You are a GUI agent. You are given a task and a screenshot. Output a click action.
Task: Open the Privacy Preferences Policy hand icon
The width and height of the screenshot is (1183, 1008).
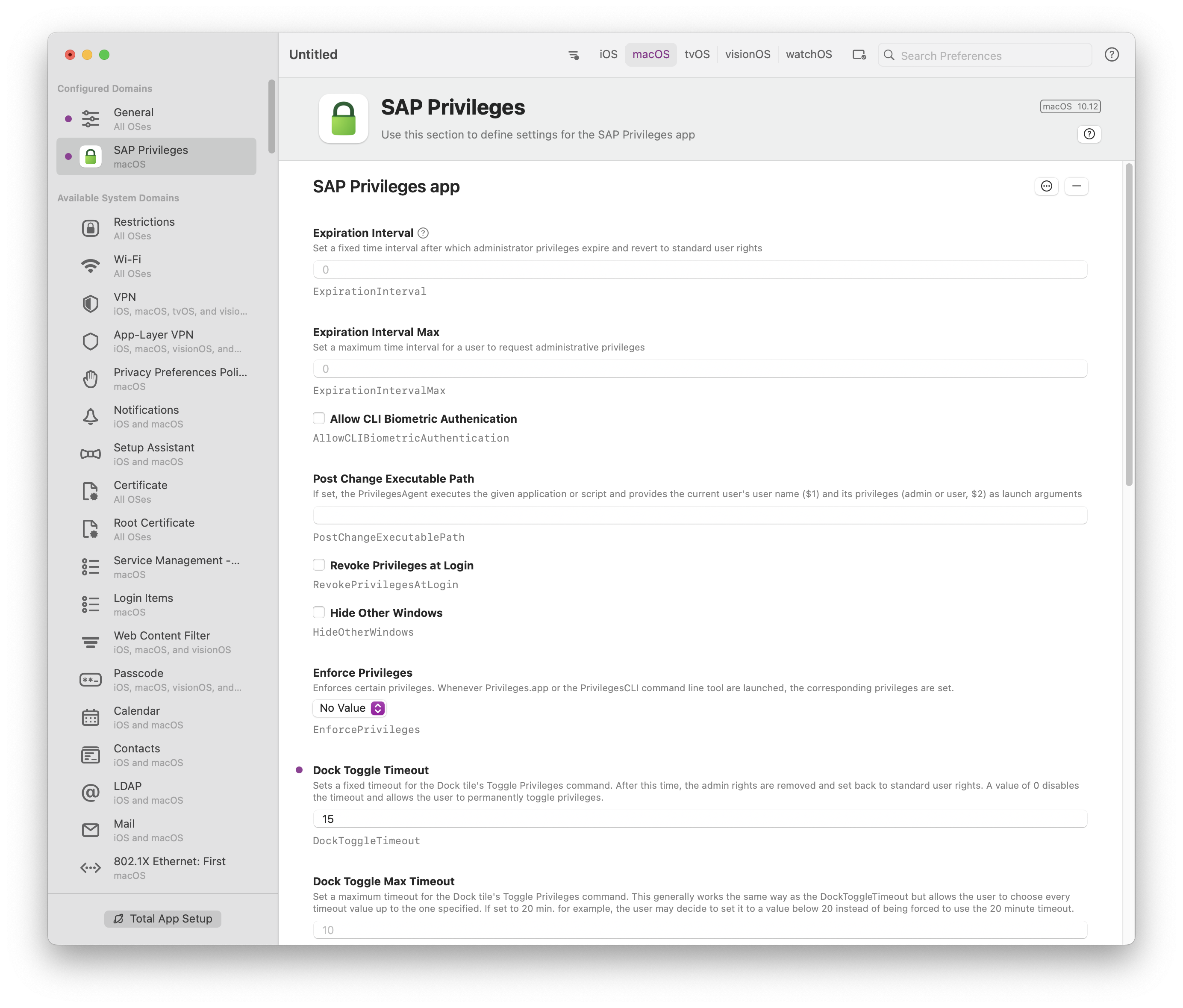click(x=90, y=379)
